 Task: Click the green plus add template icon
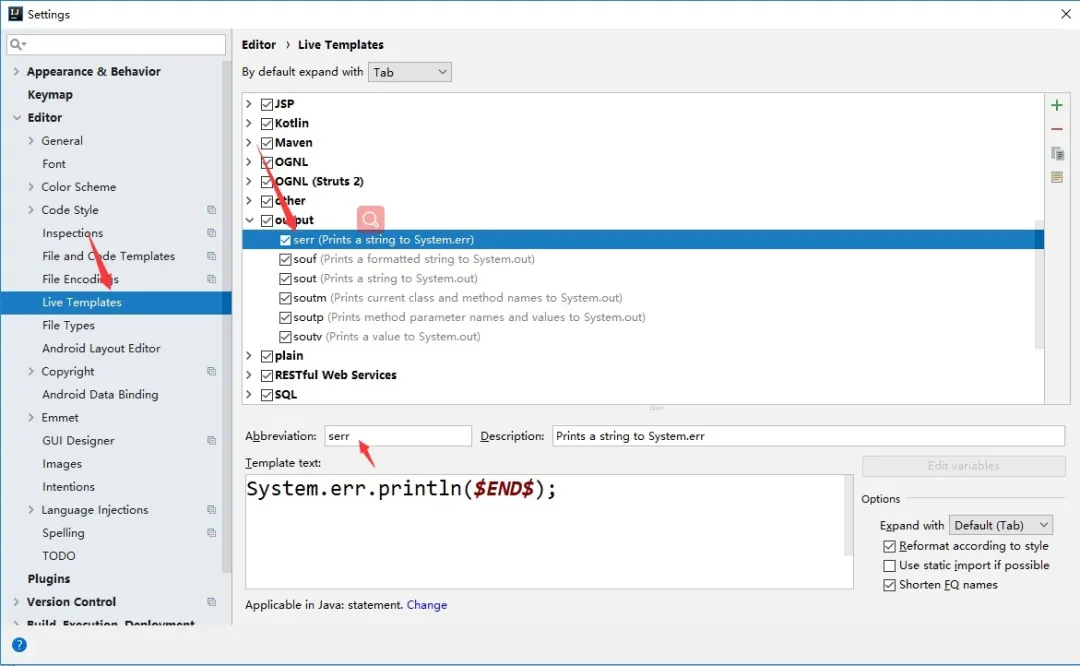1057,105
